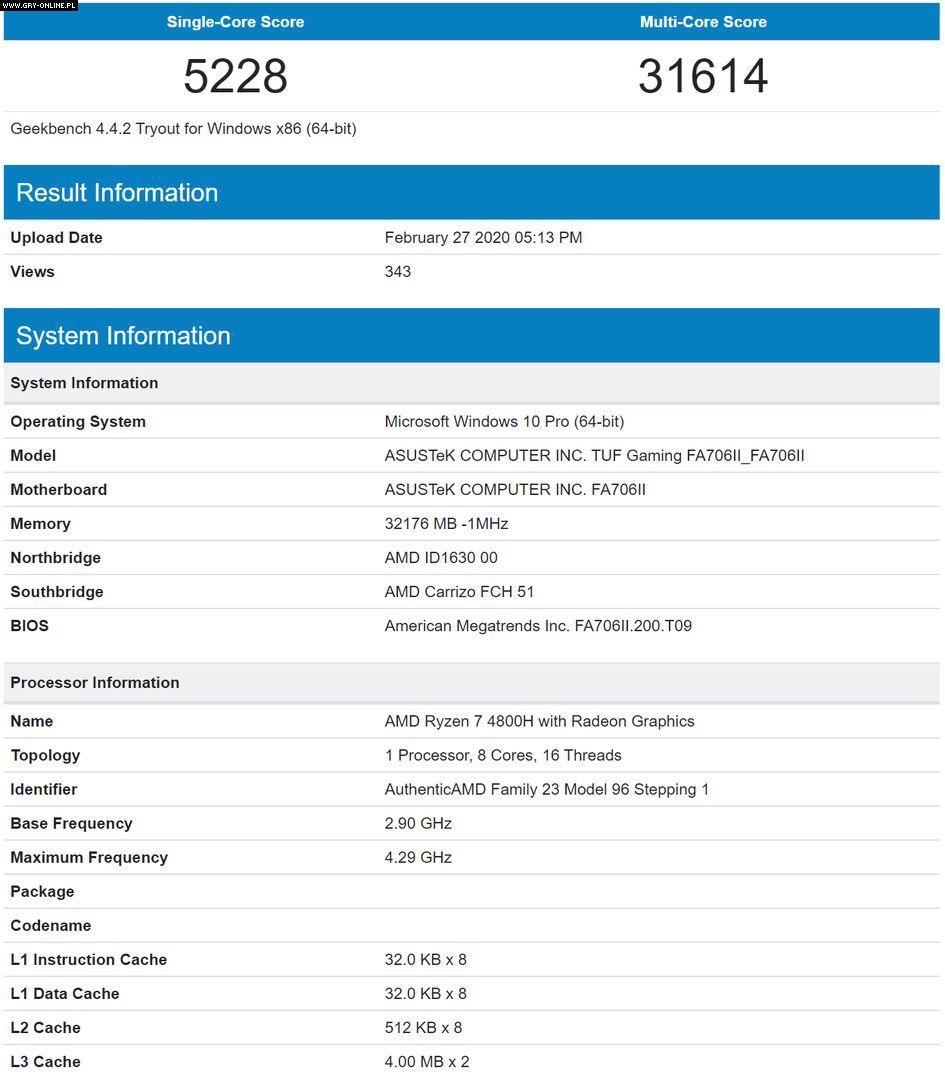Click the Topology value with 8 Cores
This screenshot has width=945, height=1080.
(x=503, y=756)
